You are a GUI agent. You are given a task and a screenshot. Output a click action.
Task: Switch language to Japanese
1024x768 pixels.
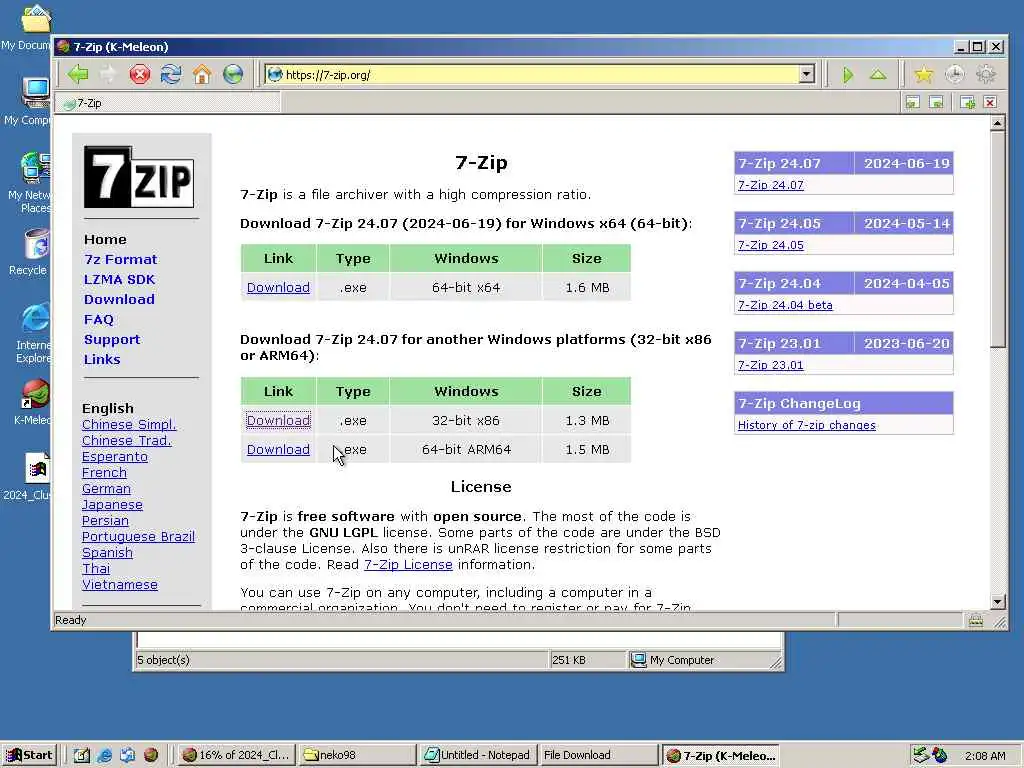coord(112,504)
